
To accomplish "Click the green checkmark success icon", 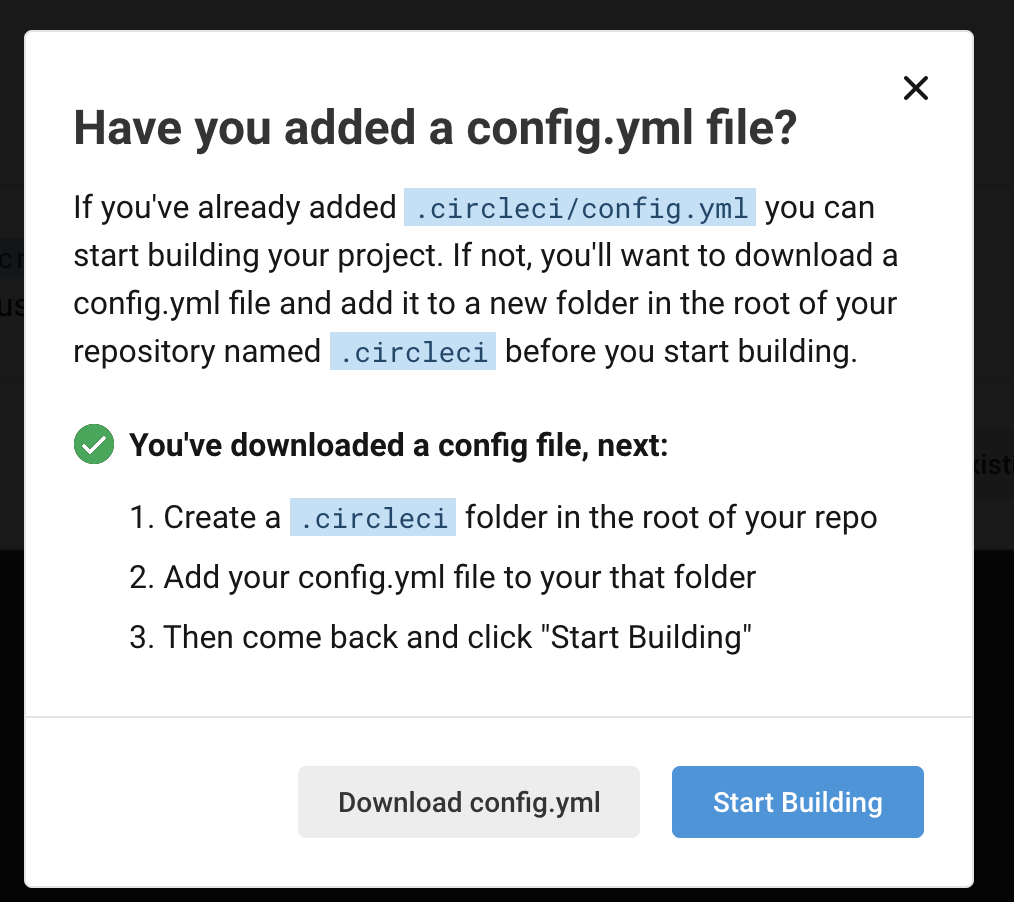I will point(94,444).
